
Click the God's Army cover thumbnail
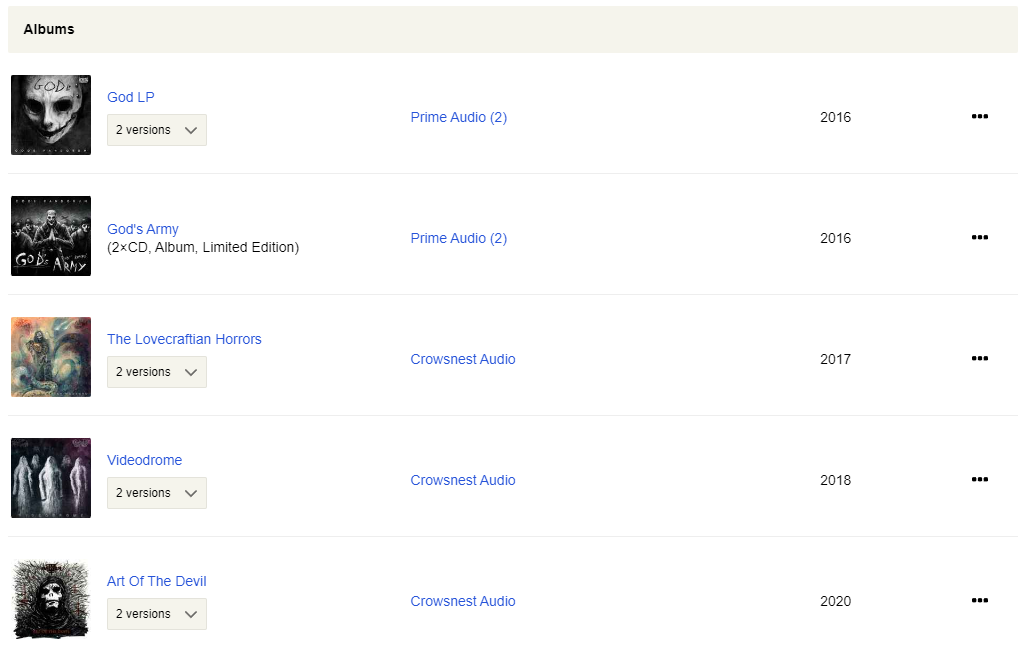[51, 236]
